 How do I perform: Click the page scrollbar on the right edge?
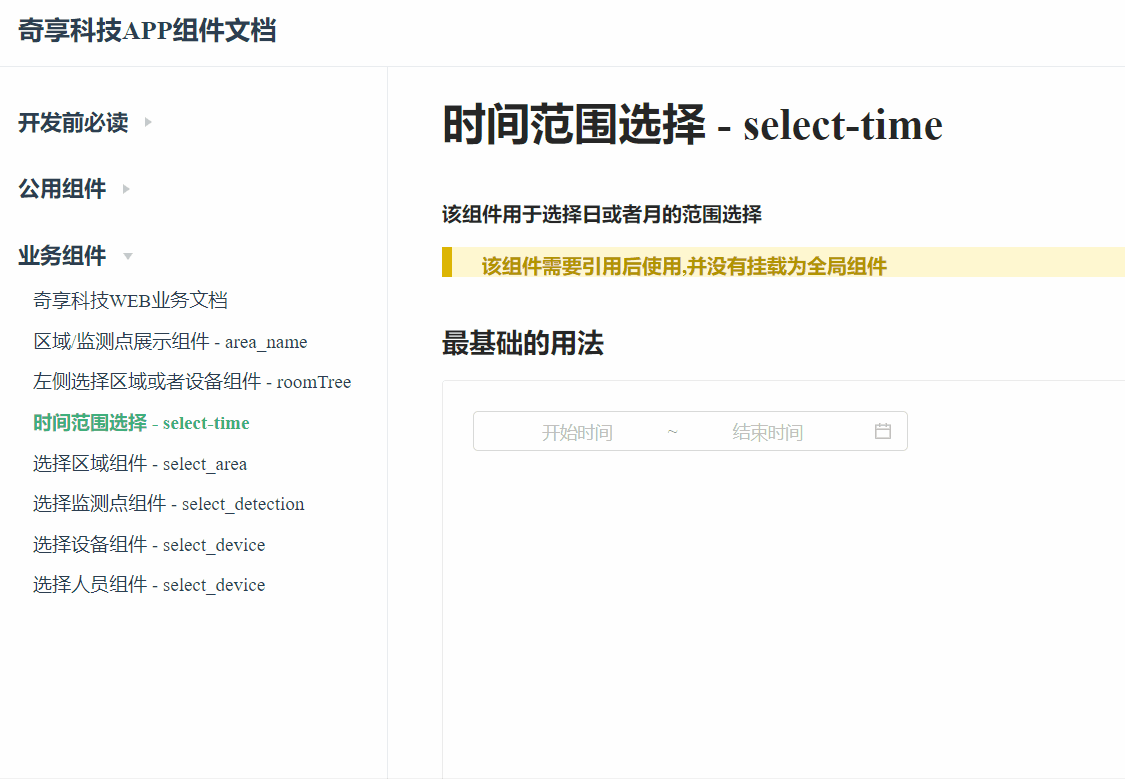coord(1120,200)
